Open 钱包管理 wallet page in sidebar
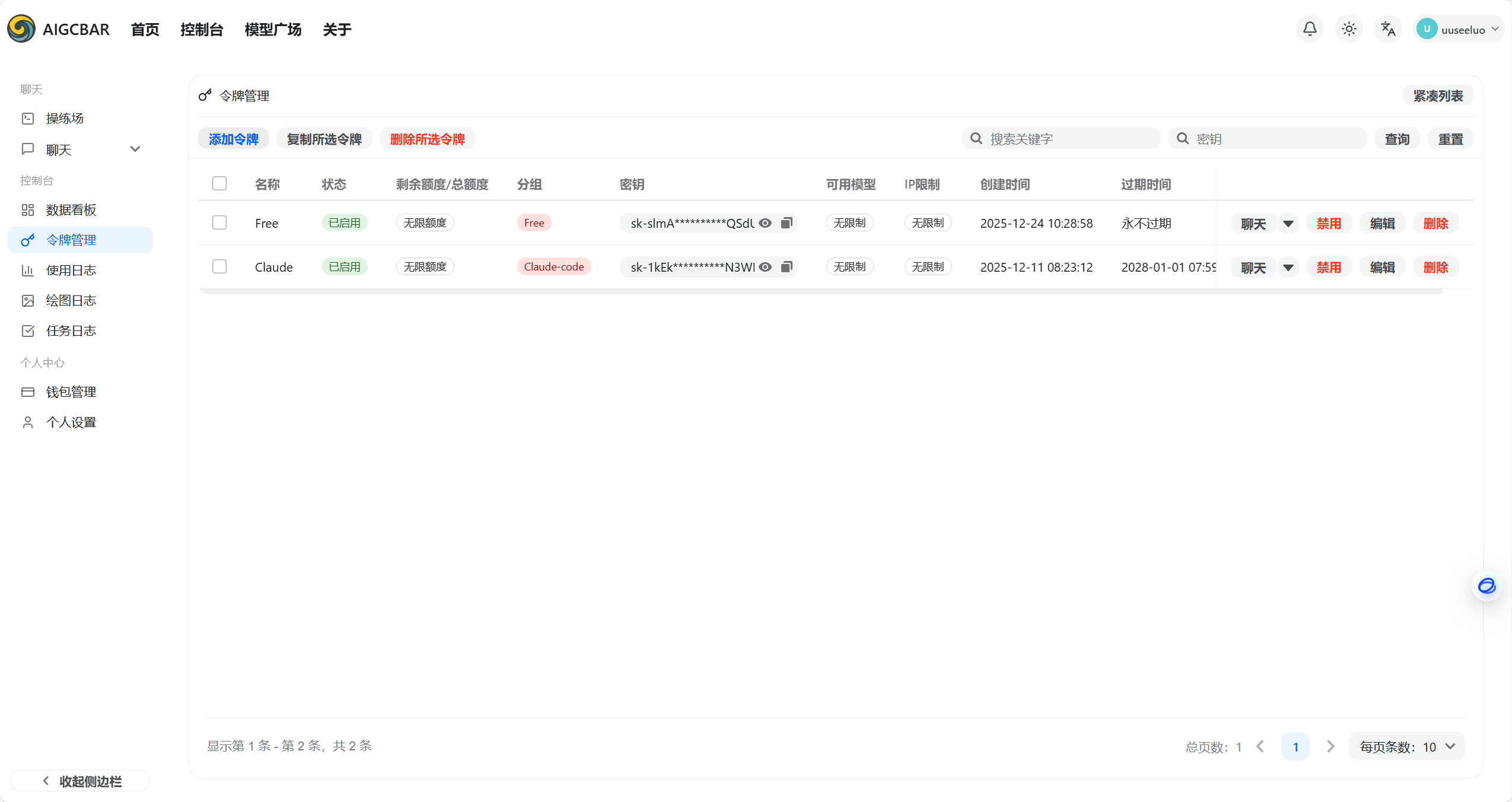 (71, 392)
